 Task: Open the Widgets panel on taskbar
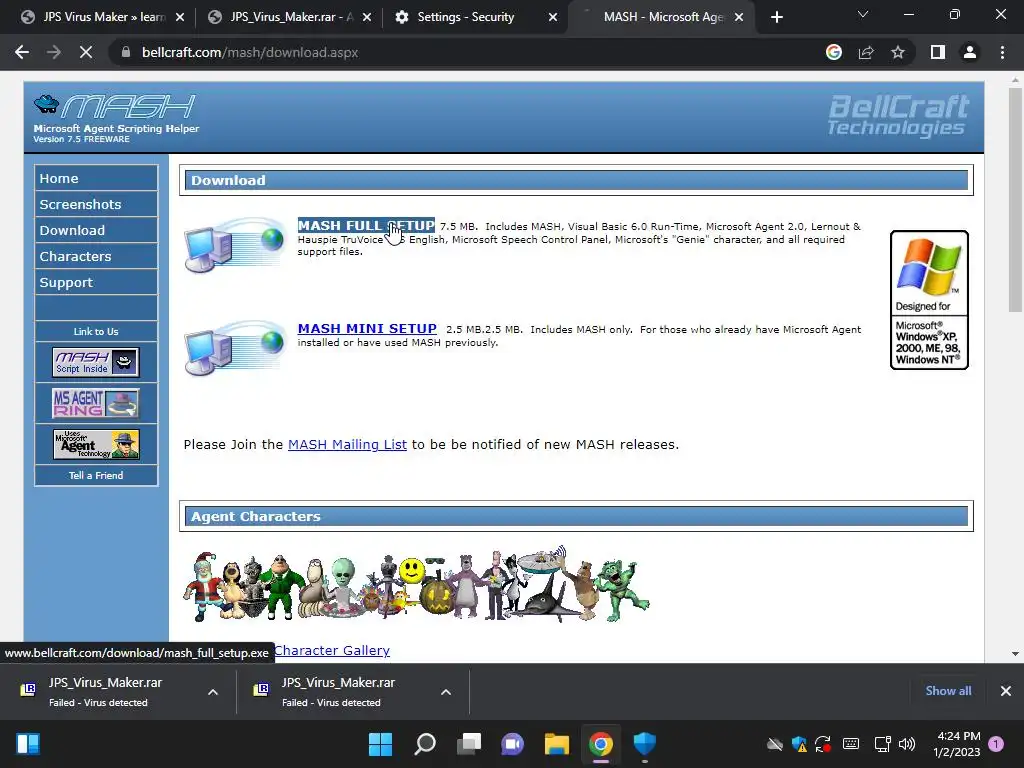[x=28, y=744]
